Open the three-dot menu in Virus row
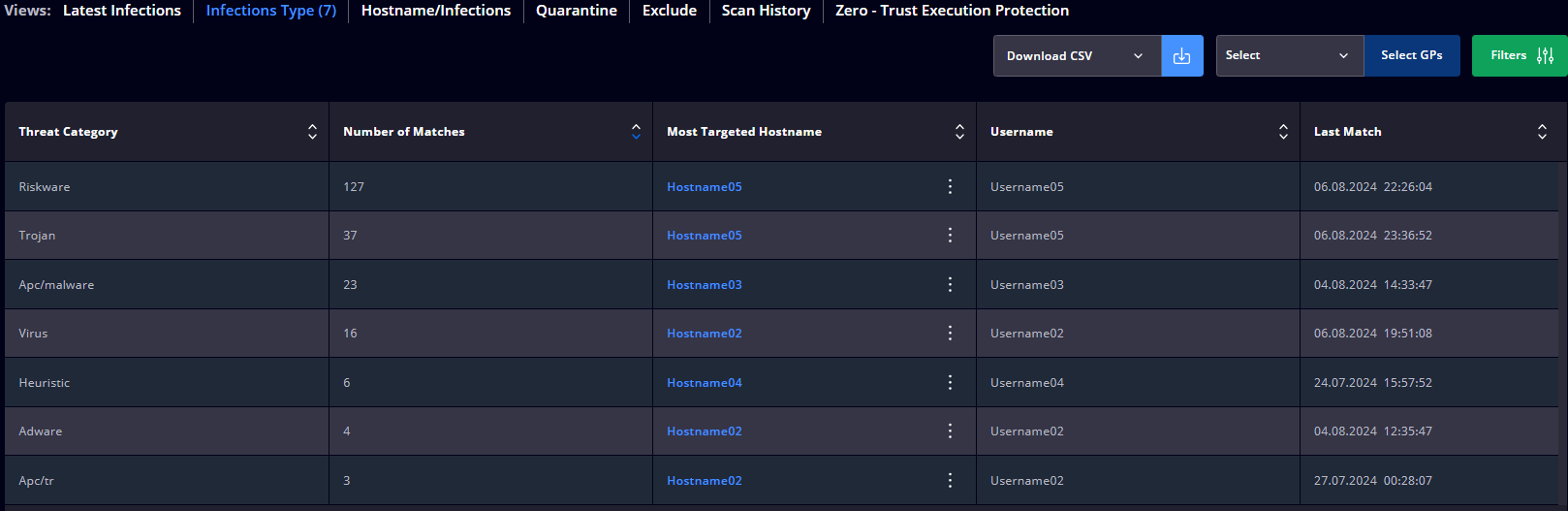The height and width of the screenshot is (511, 1568). tap(950, 333)
